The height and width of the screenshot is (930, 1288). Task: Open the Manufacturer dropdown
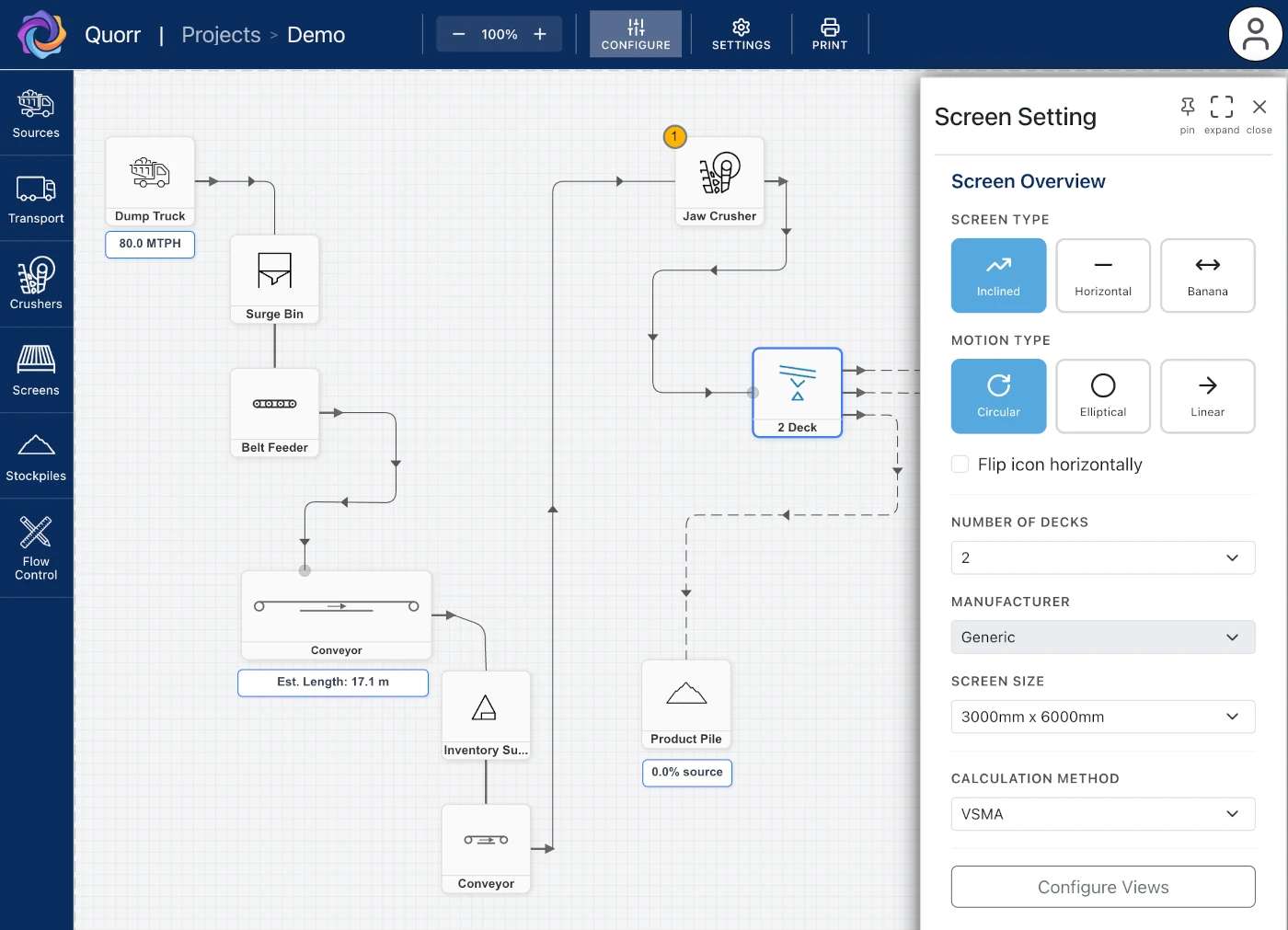(1103, 637)
